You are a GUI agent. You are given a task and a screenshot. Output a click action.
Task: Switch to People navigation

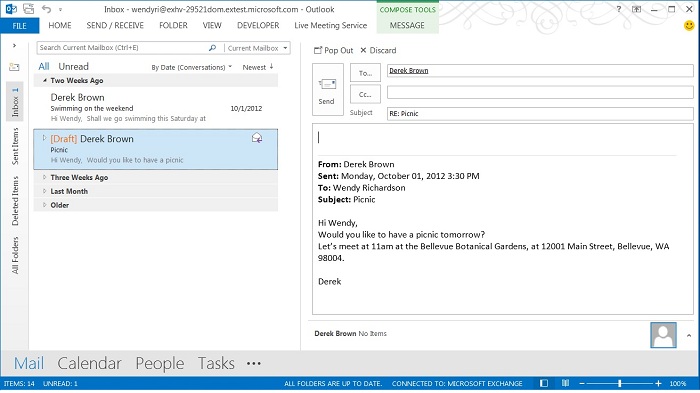coord(160,363)
